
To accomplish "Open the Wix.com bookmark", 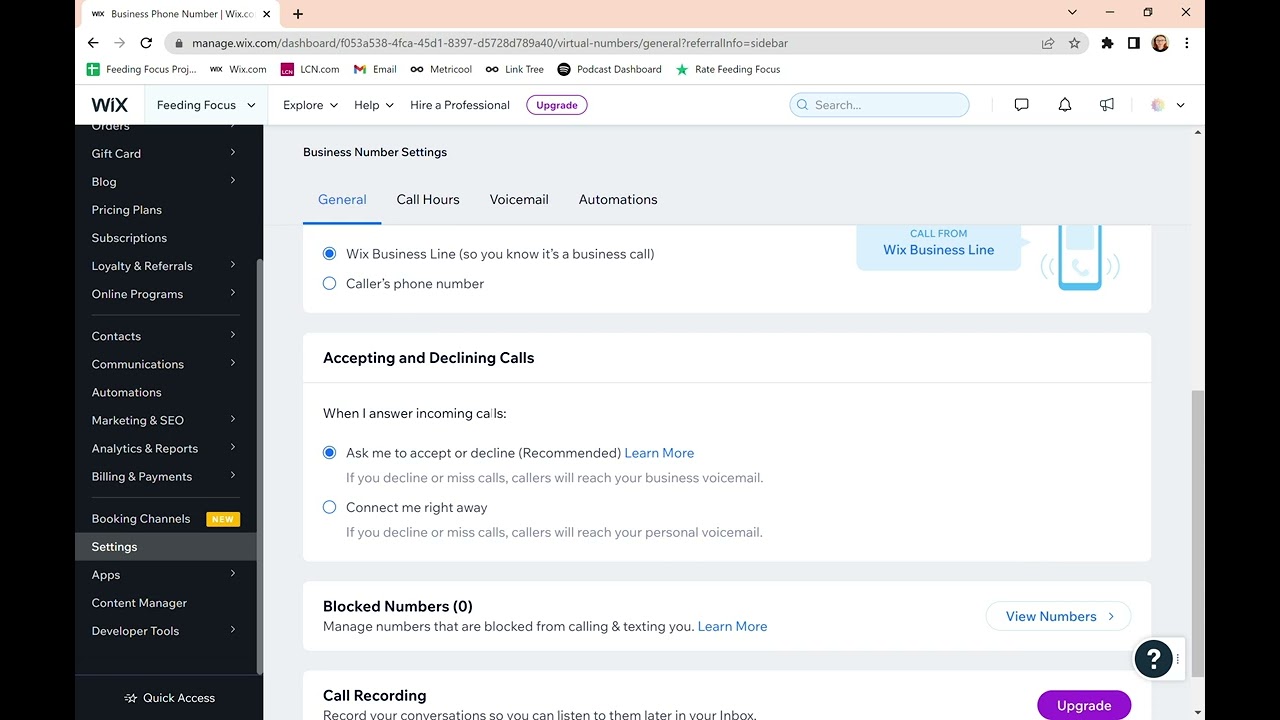I will [238, 69].
